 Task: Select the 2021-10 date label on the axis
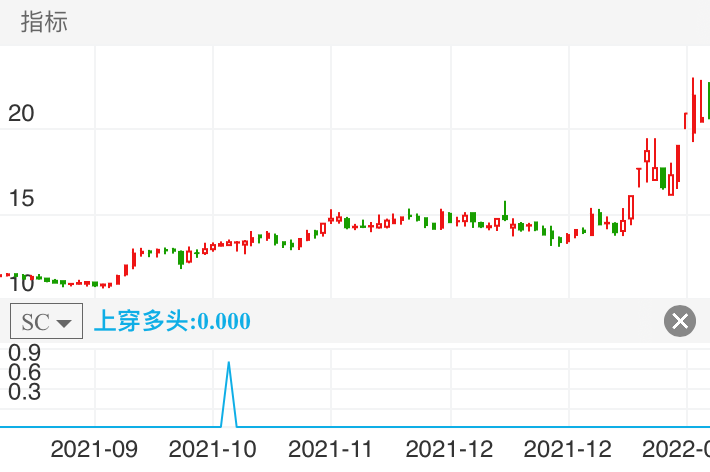211,447
